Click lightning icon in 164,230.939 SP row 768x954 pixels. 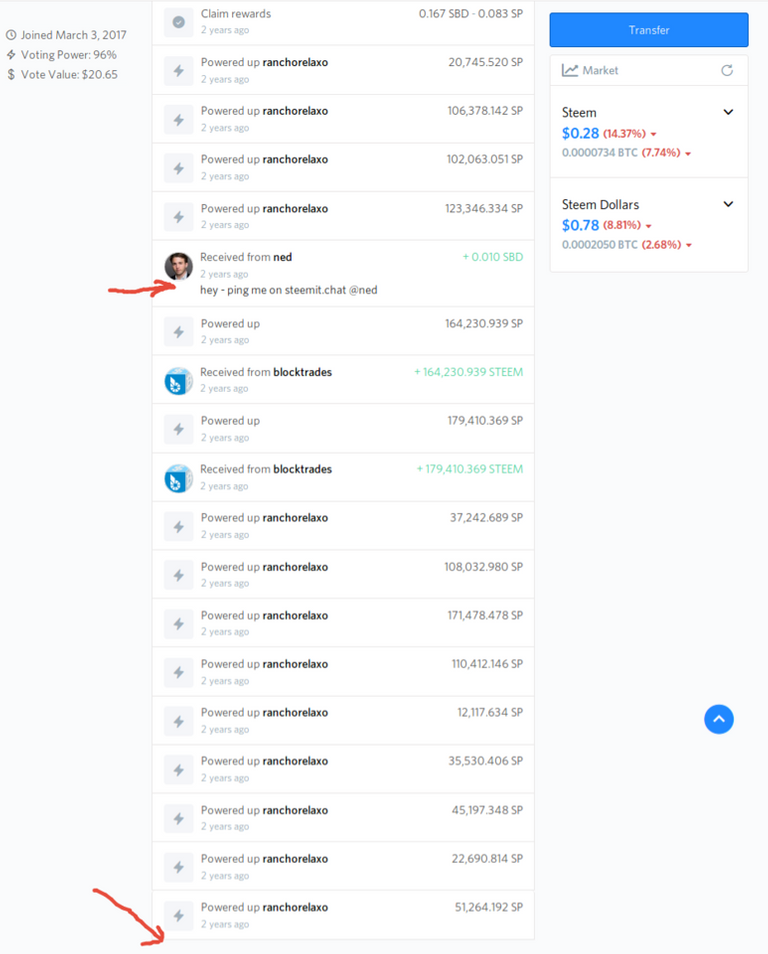coord(178,332)
